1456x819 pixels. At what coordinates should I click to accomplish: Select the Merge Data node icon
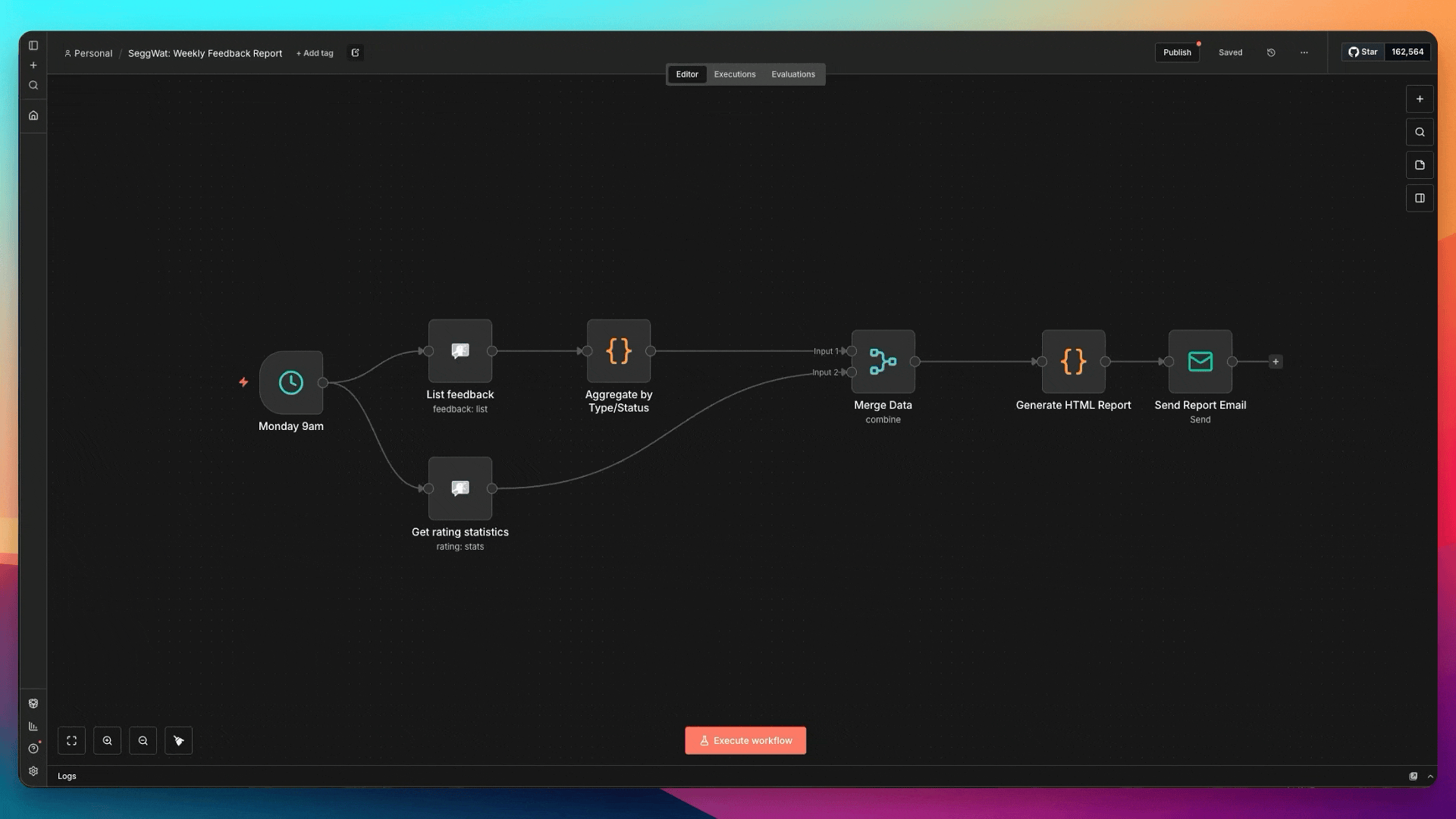click(883, 362)
